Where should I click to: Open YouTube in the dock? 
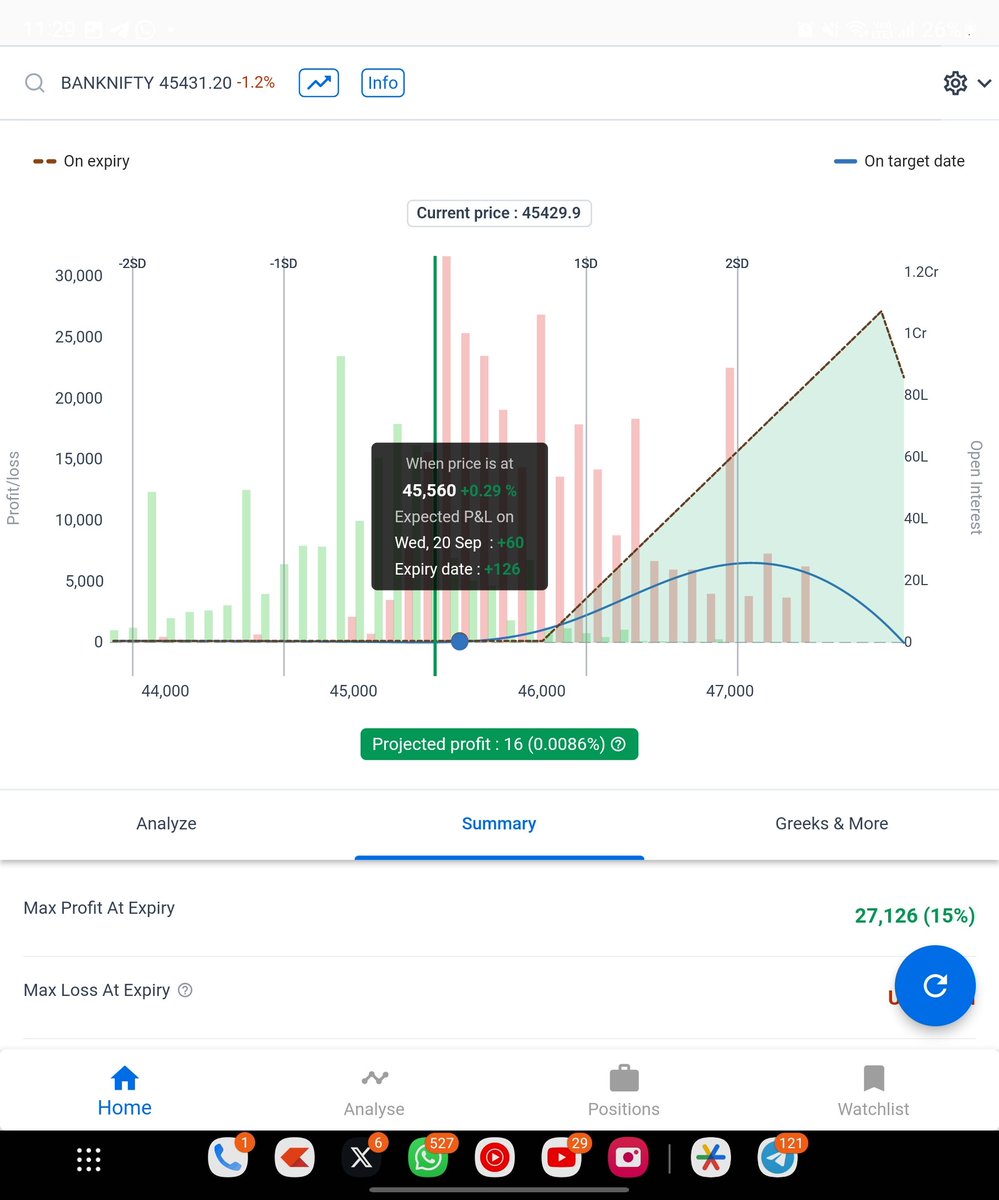pos(562,1158)
